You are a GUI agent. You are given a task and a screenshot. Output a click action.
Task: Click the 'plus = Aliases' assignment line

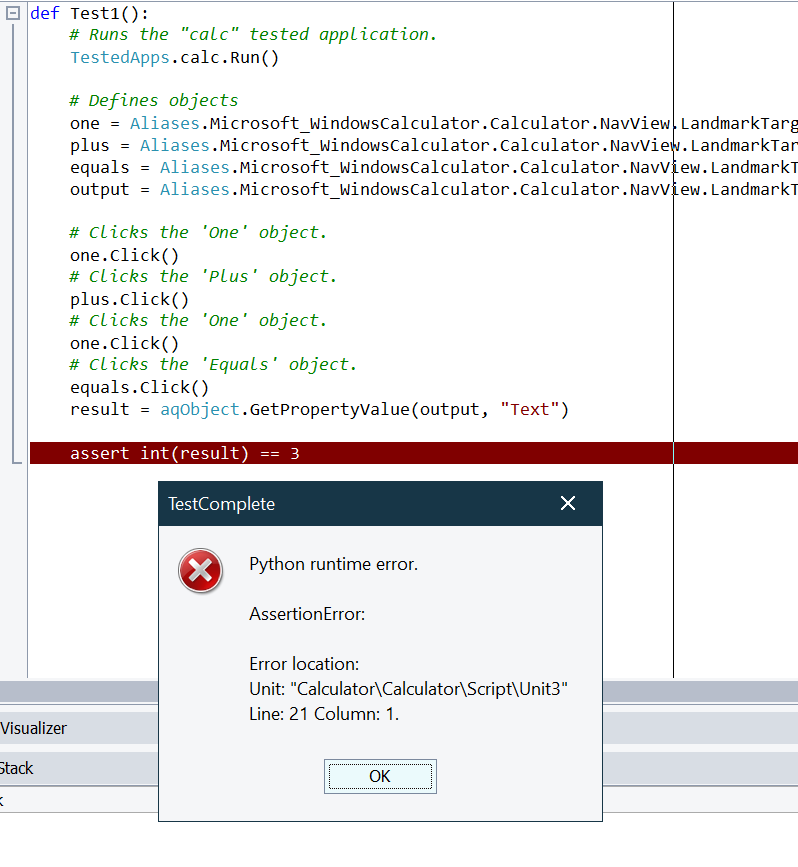pos(434,145)
